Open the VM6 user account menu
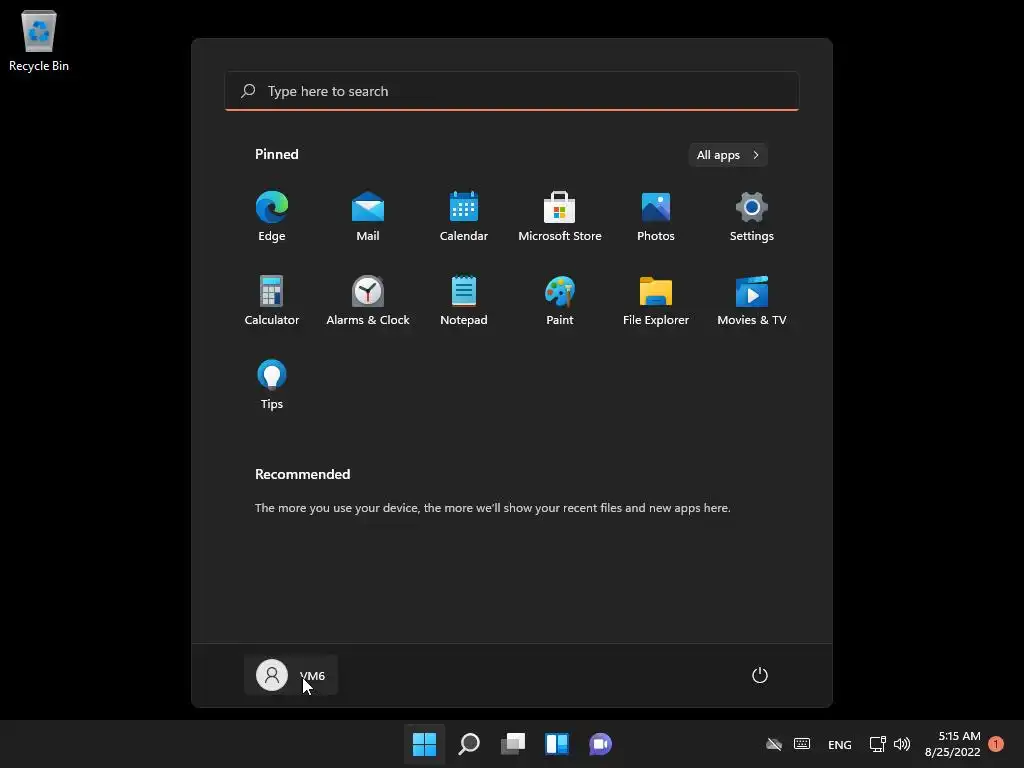This screenshot has height=768, width=1024. point(291,675)
